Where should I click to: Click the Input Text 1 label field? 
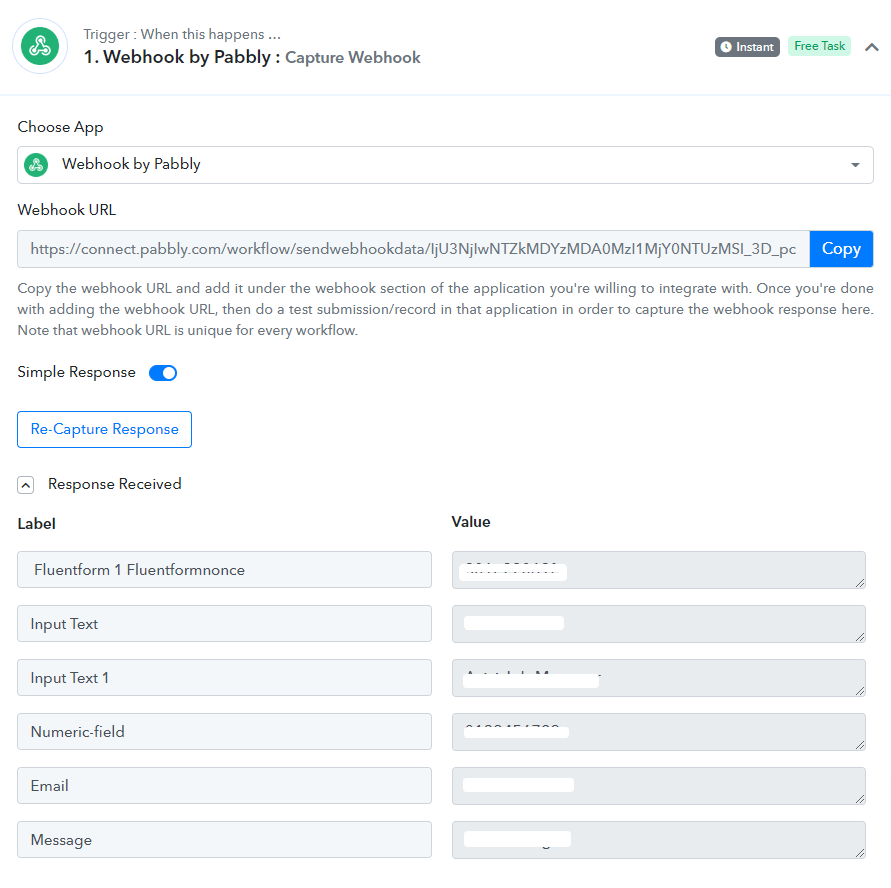[x=224, y=677]
